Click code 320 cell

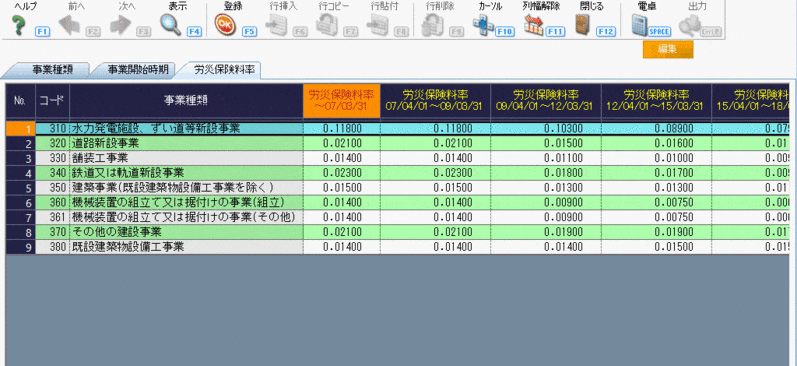(x=52, y=143)
